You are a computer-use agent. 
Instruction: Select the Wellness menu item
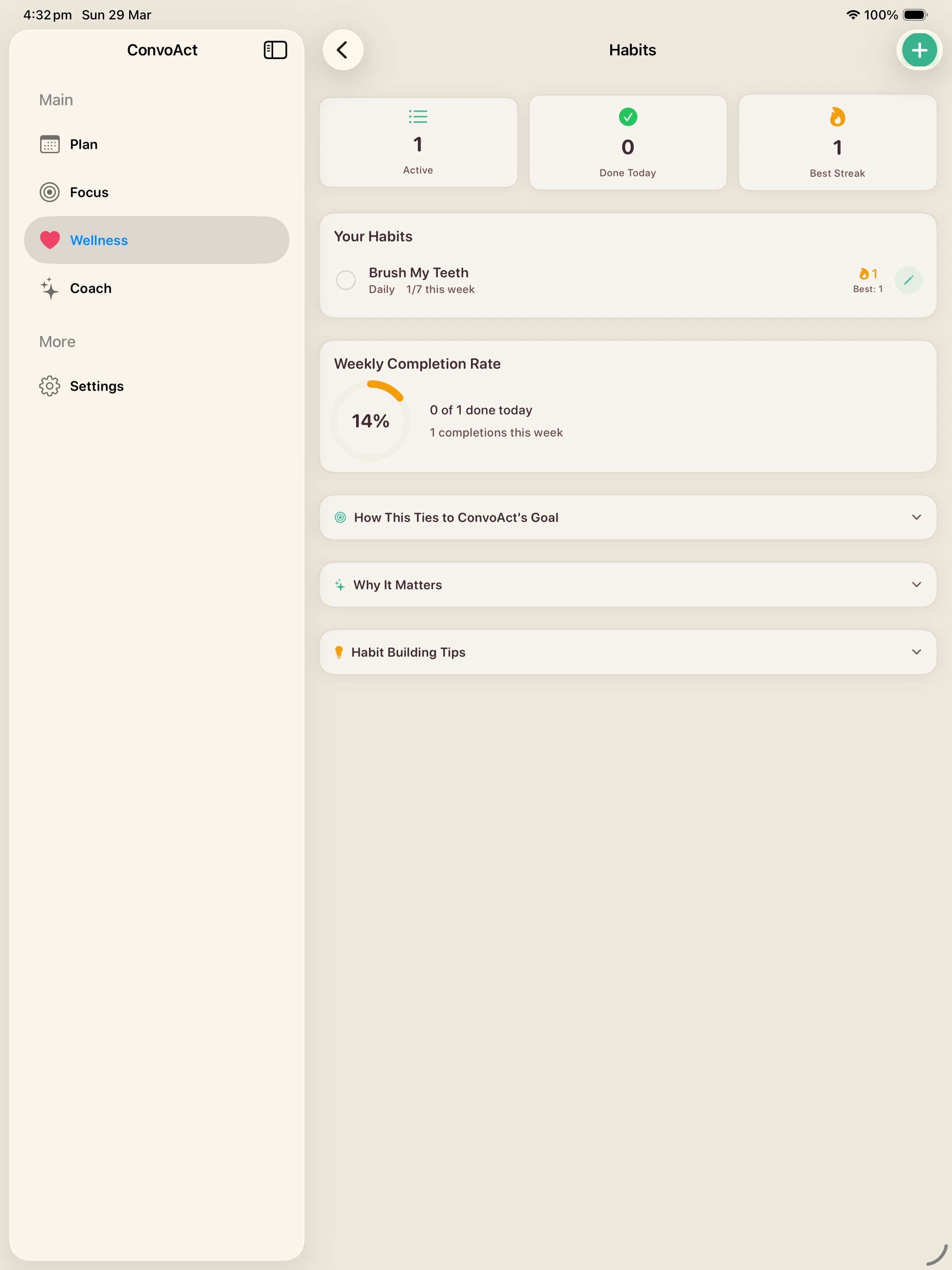coord(156,240)
